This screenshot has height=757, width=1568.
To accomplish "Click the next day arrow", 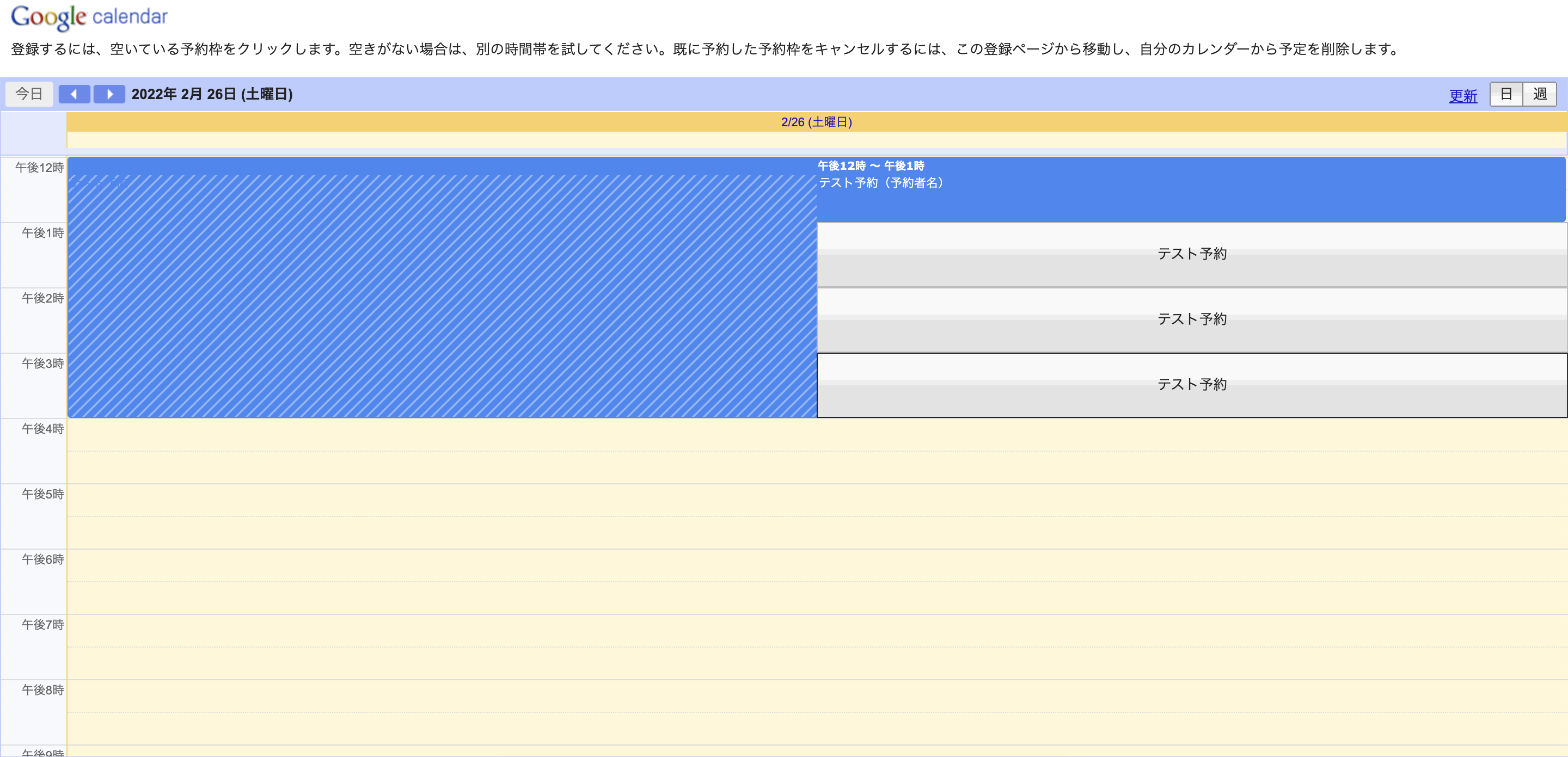I will coord(110,94).
